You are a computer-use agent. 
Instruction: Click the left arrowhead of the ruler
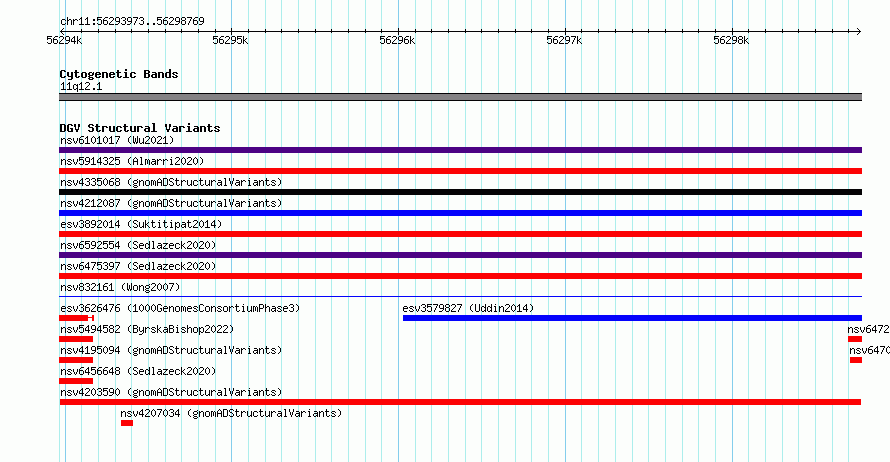(x=62, y=31)
